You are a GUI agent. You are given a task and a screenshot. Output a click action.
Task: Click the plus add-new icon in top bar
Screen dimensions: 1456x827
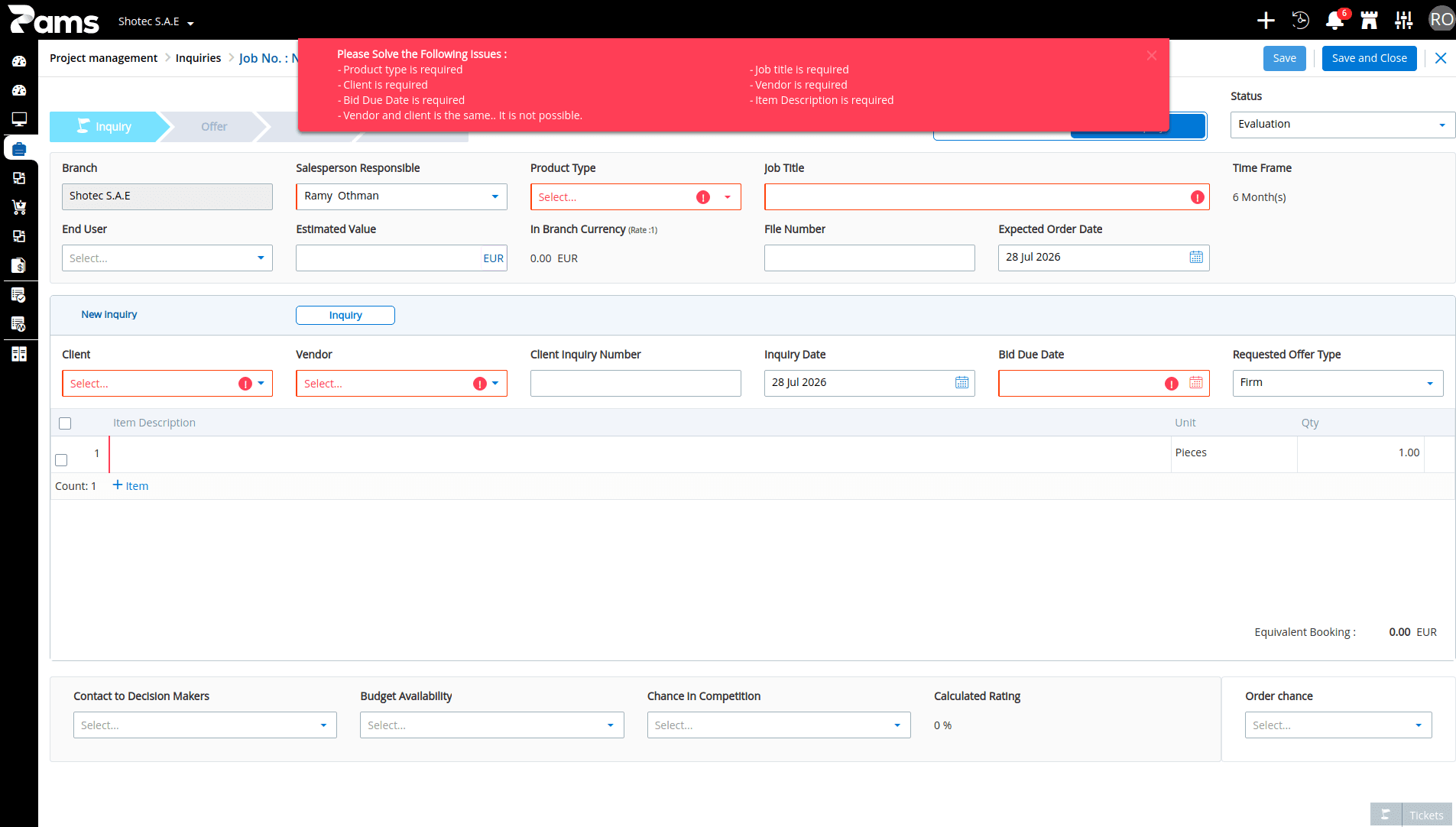[x=1266, y=21]
